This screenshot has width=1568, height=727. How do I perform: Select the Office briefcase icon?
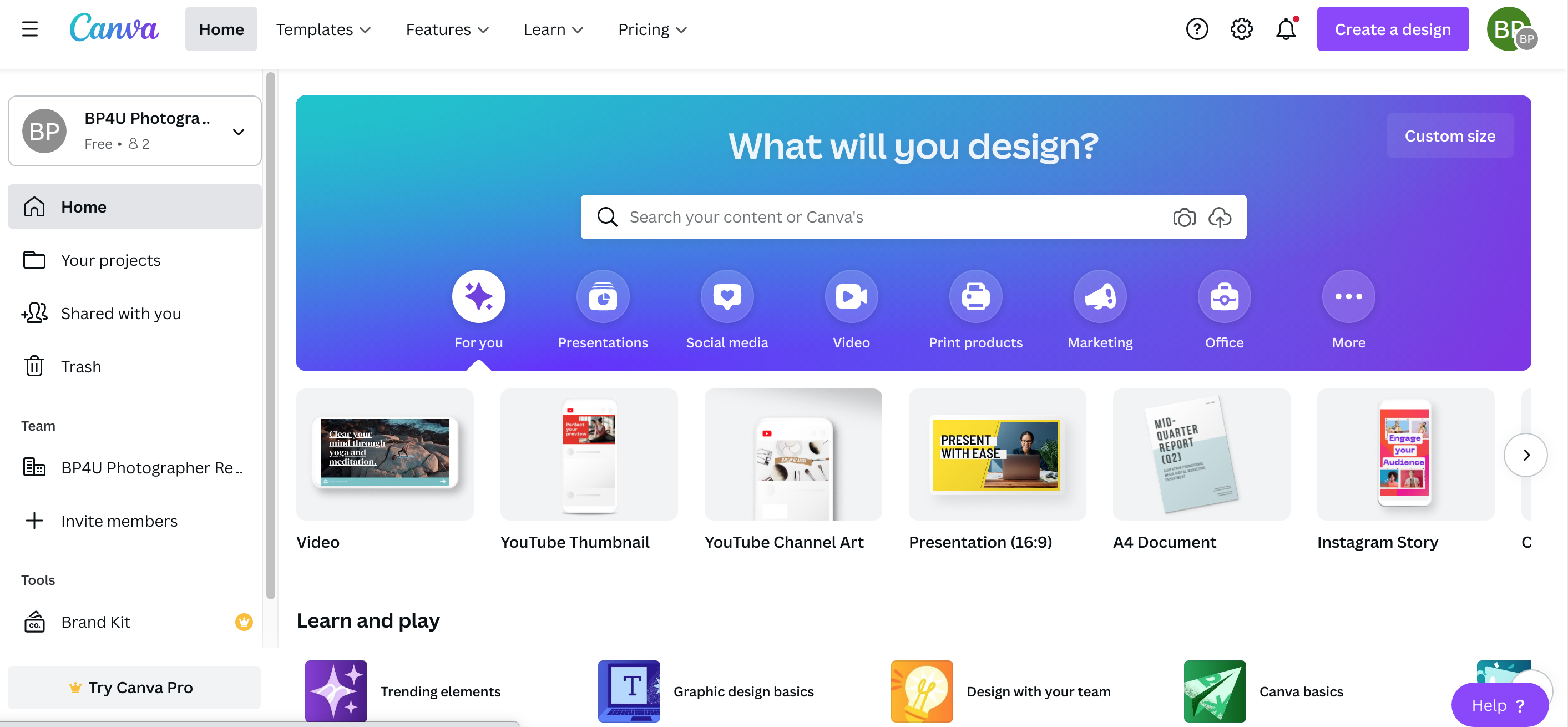tap(1224, 296)
